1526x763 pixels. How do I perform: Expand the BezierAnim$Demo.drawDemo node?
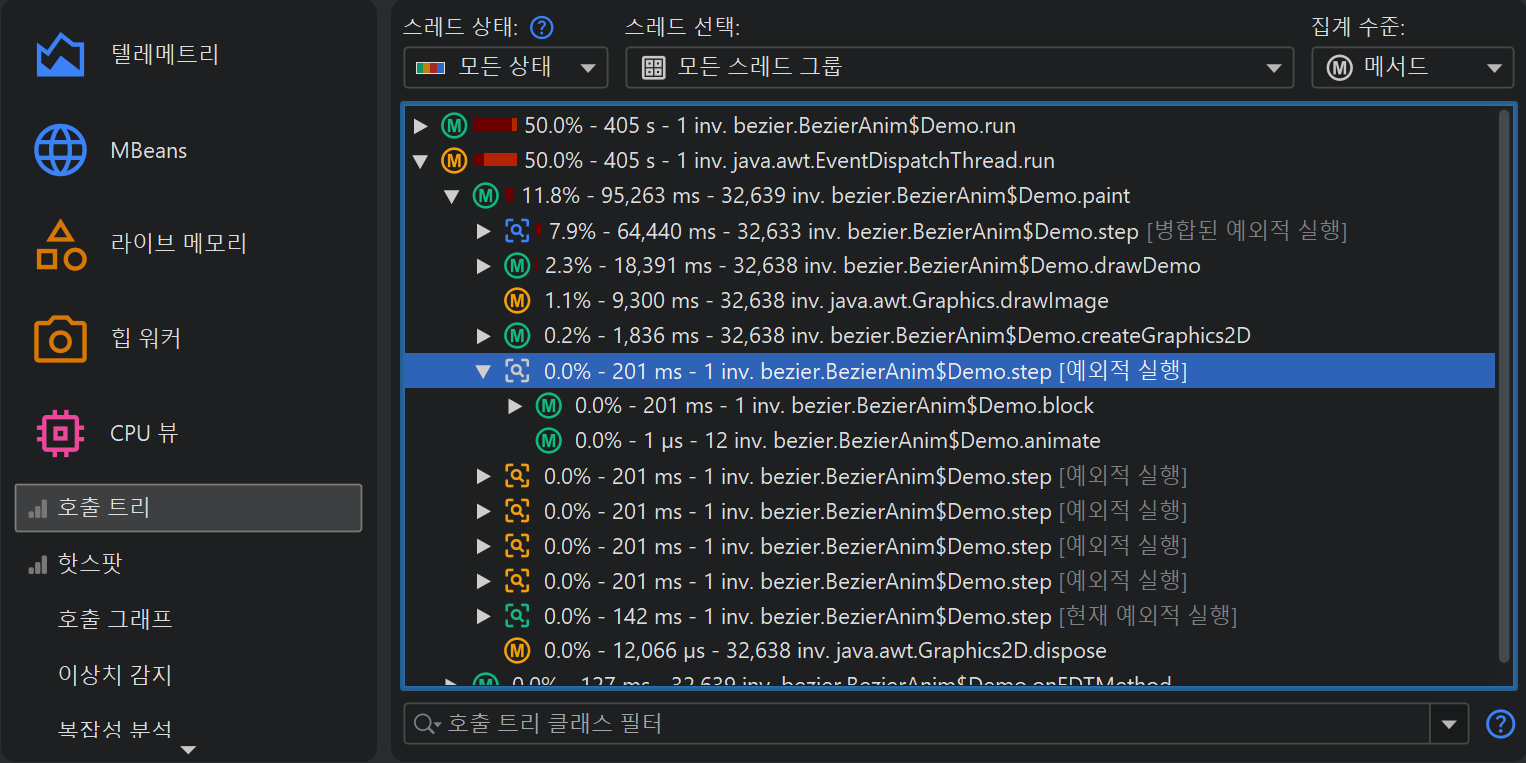(x=484, y=266)
